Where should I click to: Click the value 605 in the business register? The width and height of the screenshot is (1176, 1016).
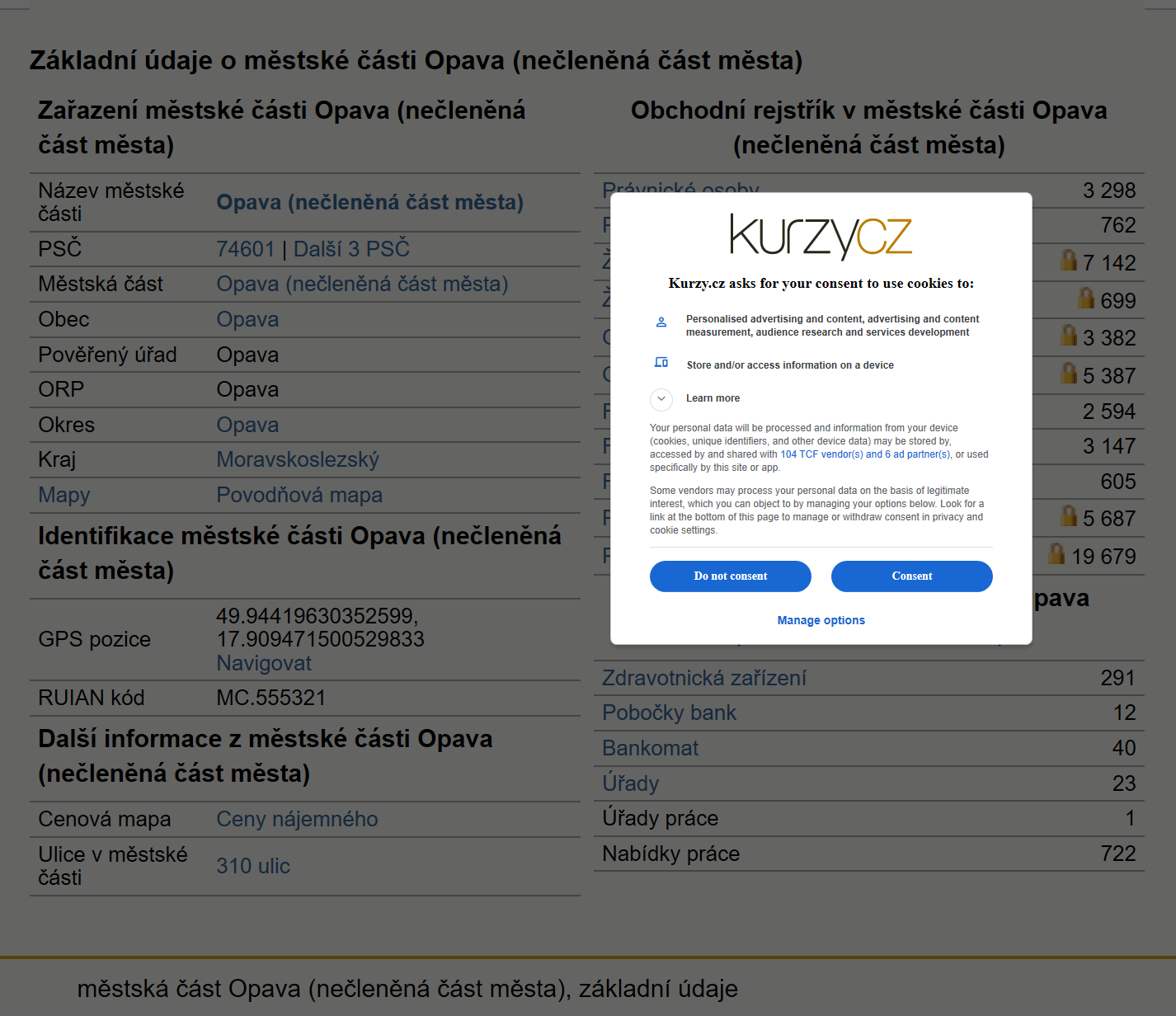pos(1118,482)
